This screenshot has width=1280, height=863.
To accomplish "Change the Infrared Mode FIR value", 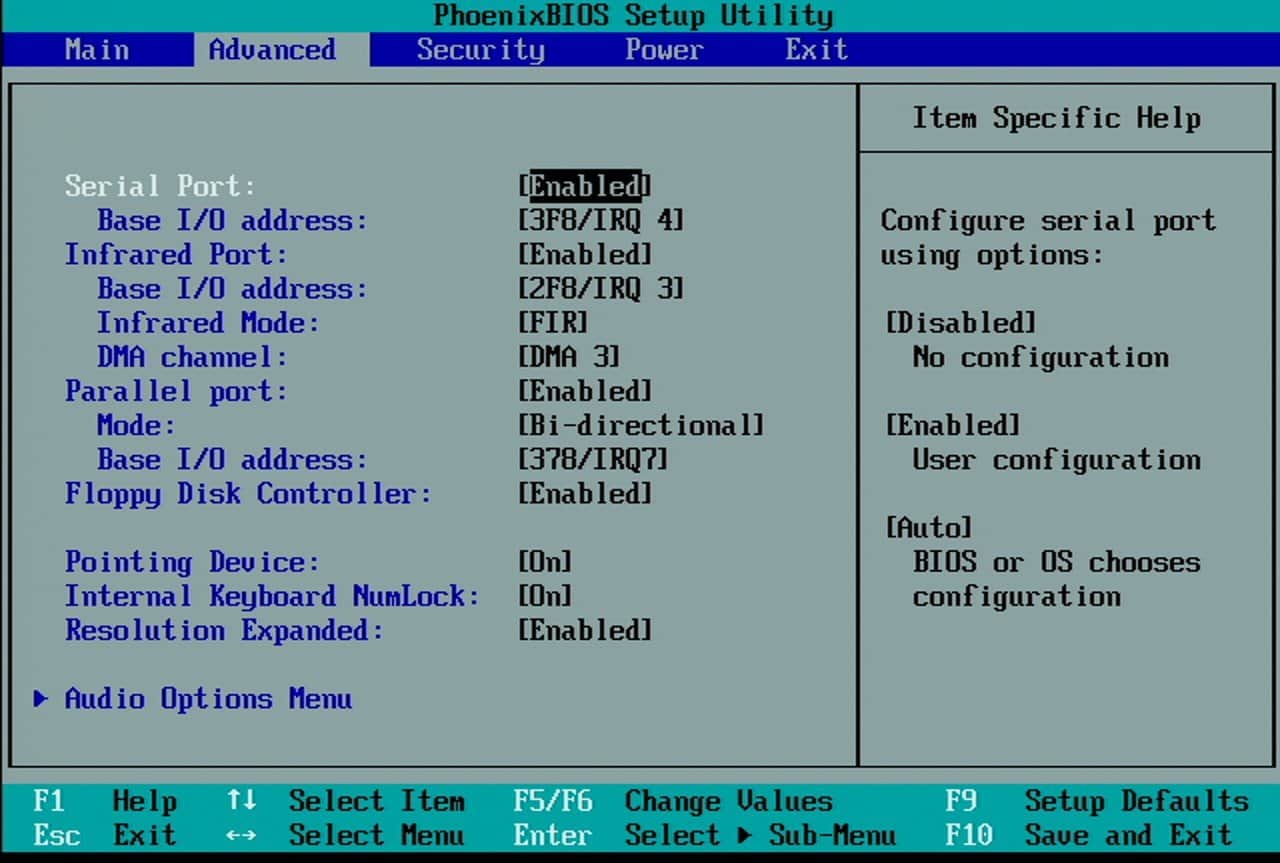I will (553, 322).
